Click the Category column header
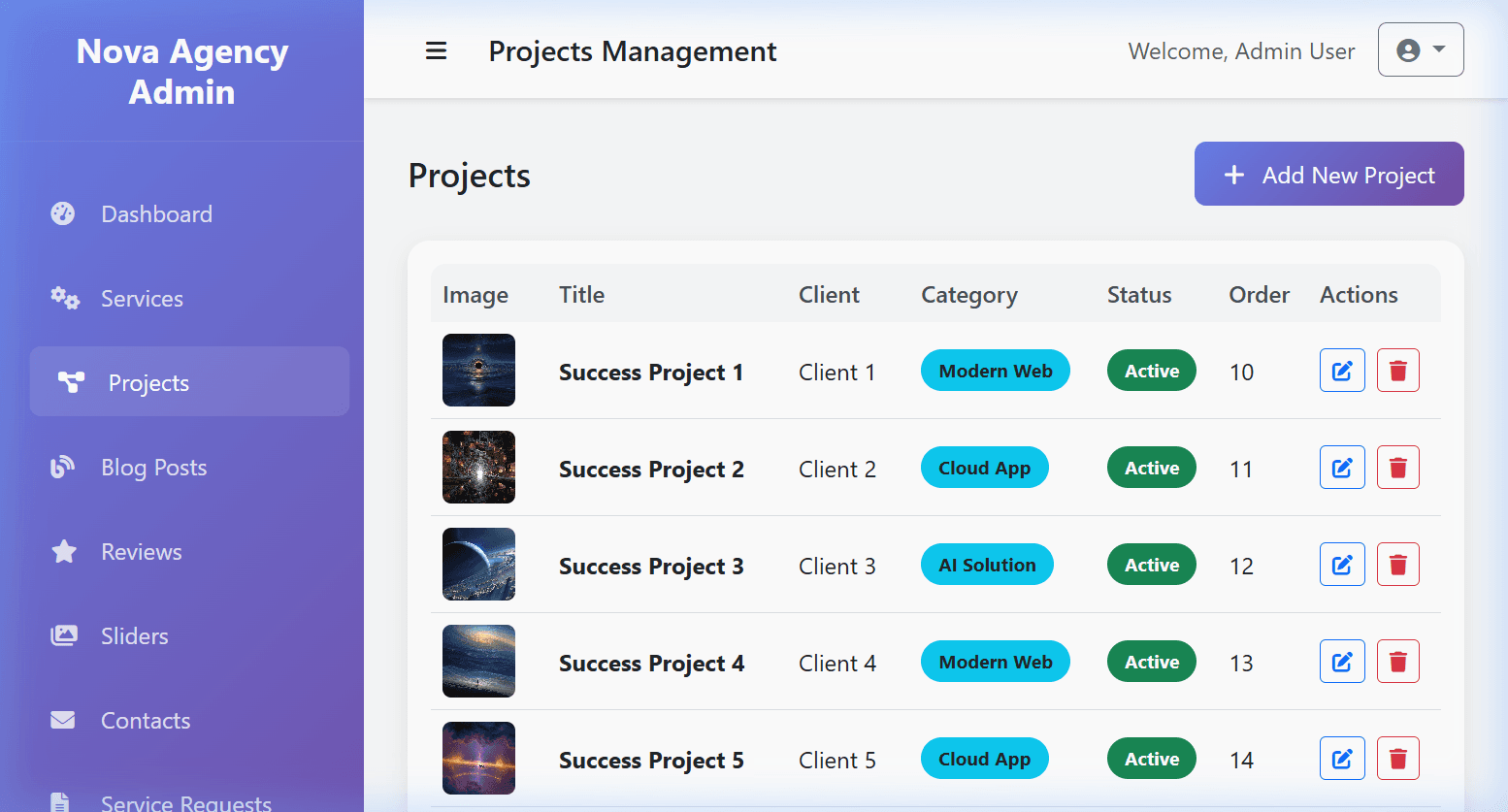The width and height of the screenshot is (1508, 812). [969, 296]
